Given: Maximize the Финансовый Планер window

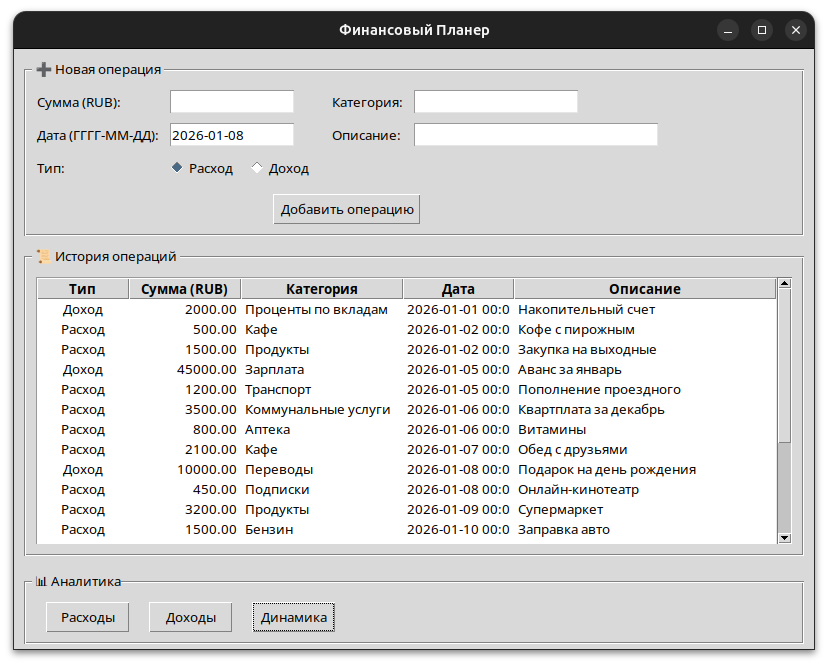Looking at the screenshot, I should [x=762, y=30].
